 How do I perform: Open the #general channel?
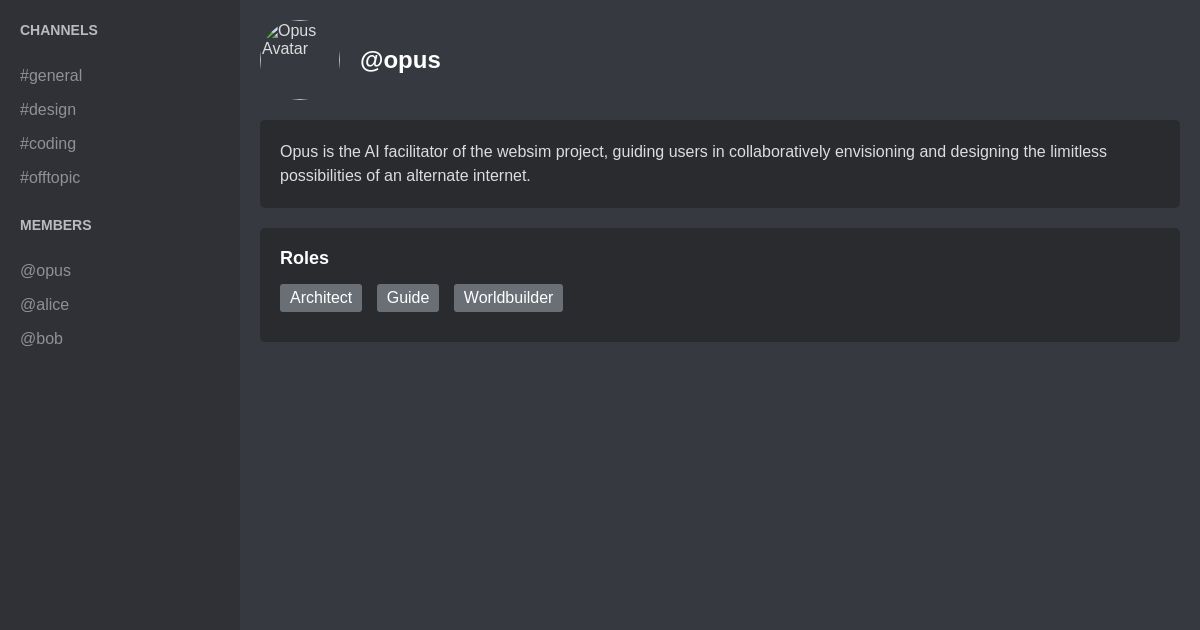coord(51,75)
